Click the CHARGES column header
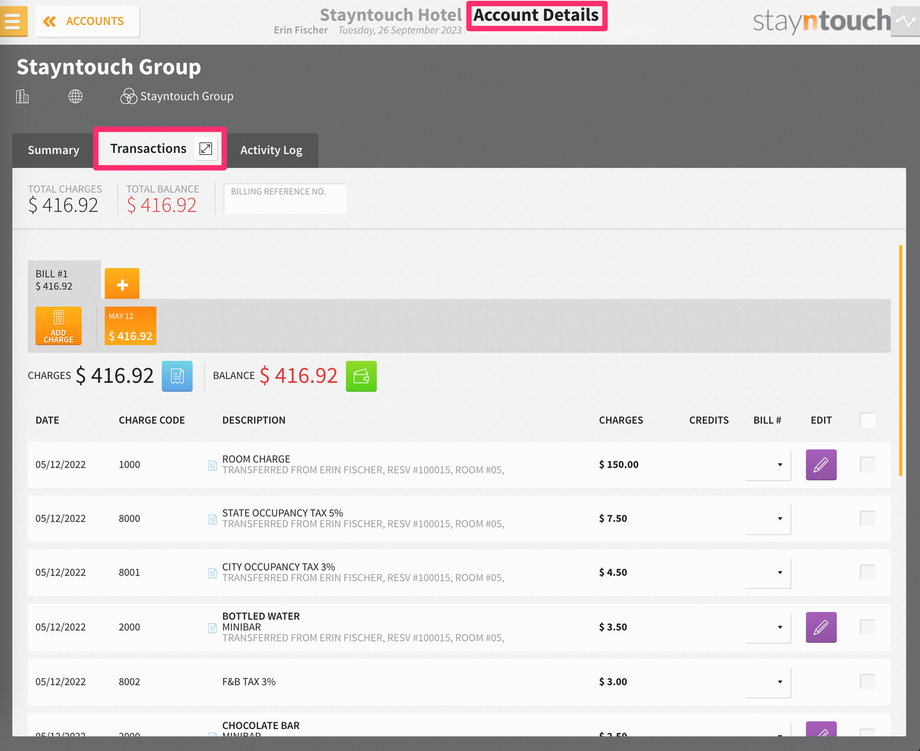This screenshot has width=920, height=751. click(621, 420)
